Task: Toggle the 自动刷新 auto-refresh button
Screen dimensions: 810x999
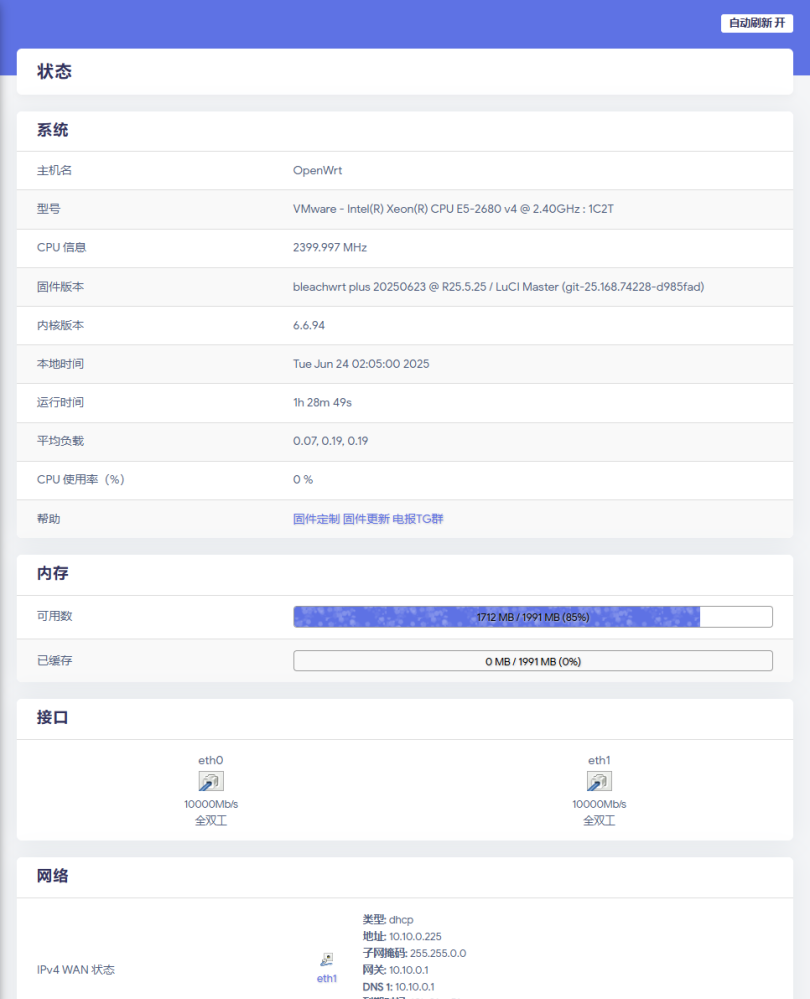Action: click(756, 23)
